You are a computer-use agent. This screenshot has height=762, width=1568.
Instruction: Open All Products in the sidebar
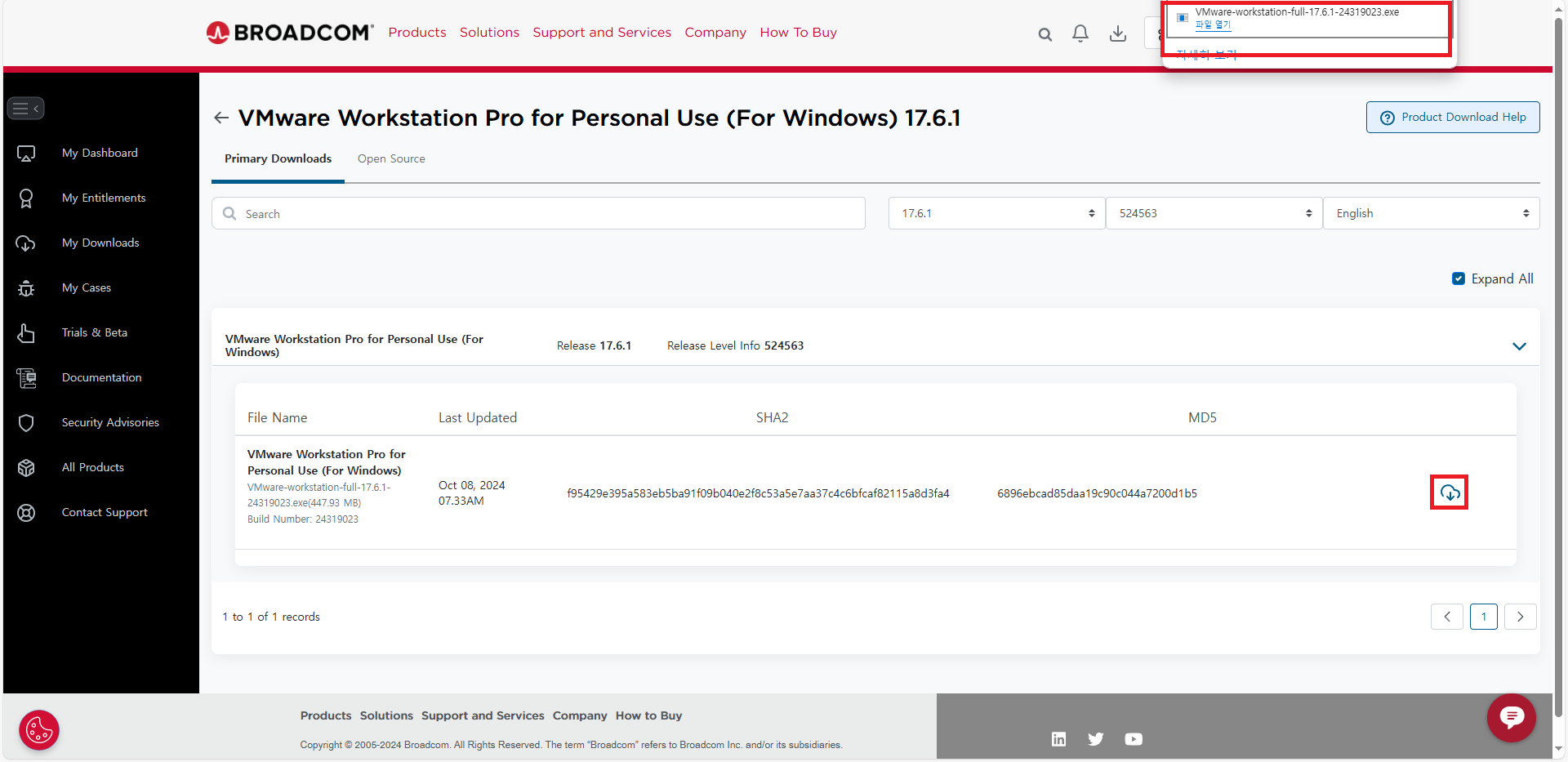coord(93,467)
